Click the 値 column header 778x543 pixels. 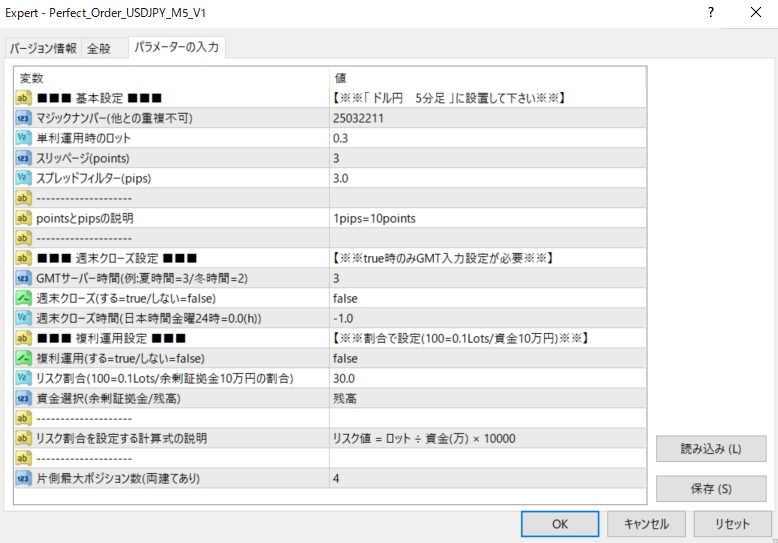tap(488, 78)
